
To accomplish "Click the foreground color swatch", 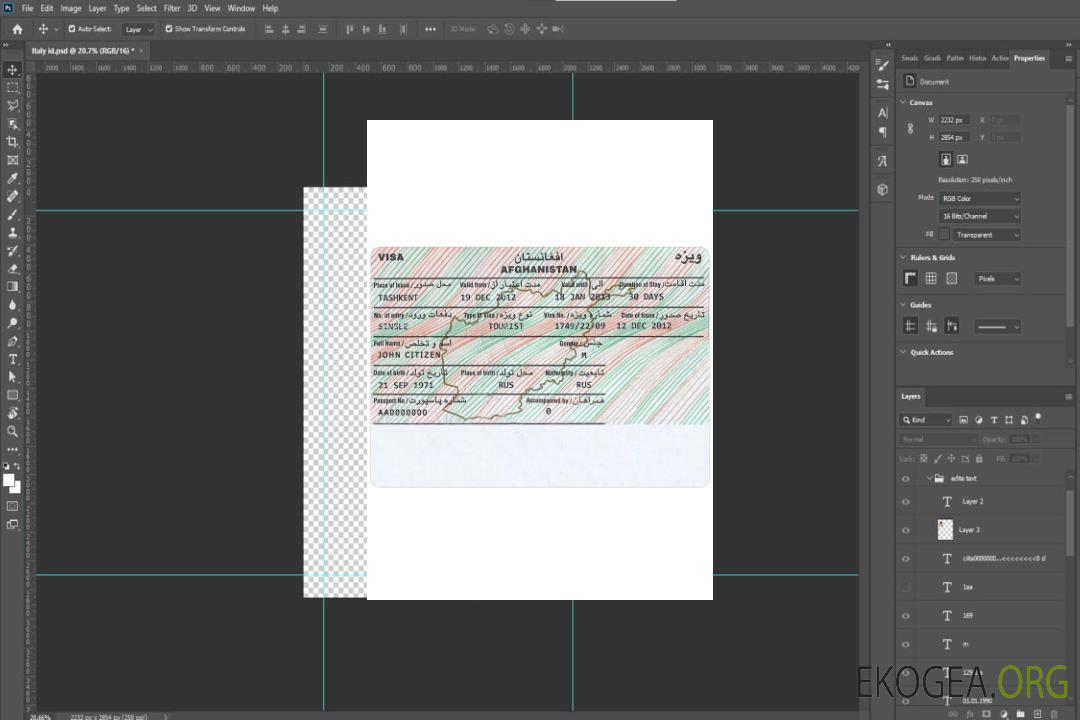I will coord(9,480).
